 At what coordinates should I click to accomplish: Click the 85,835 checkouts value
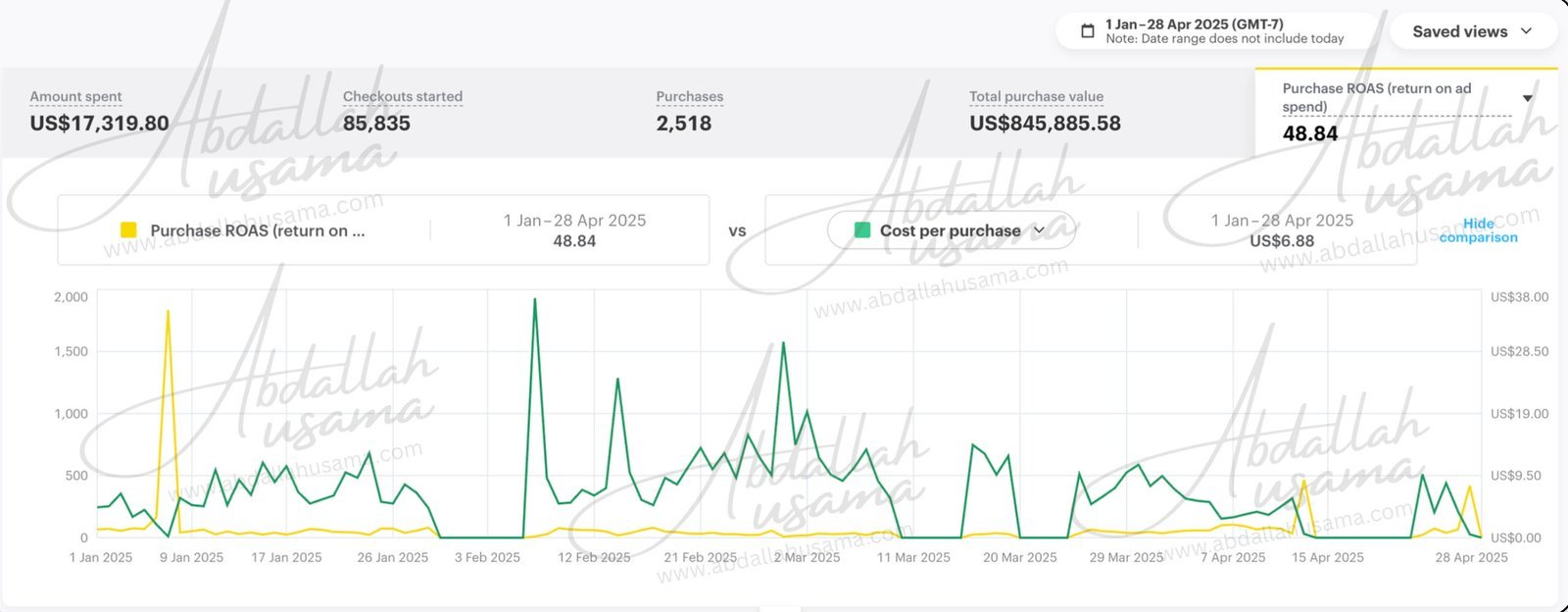[376, 124]
